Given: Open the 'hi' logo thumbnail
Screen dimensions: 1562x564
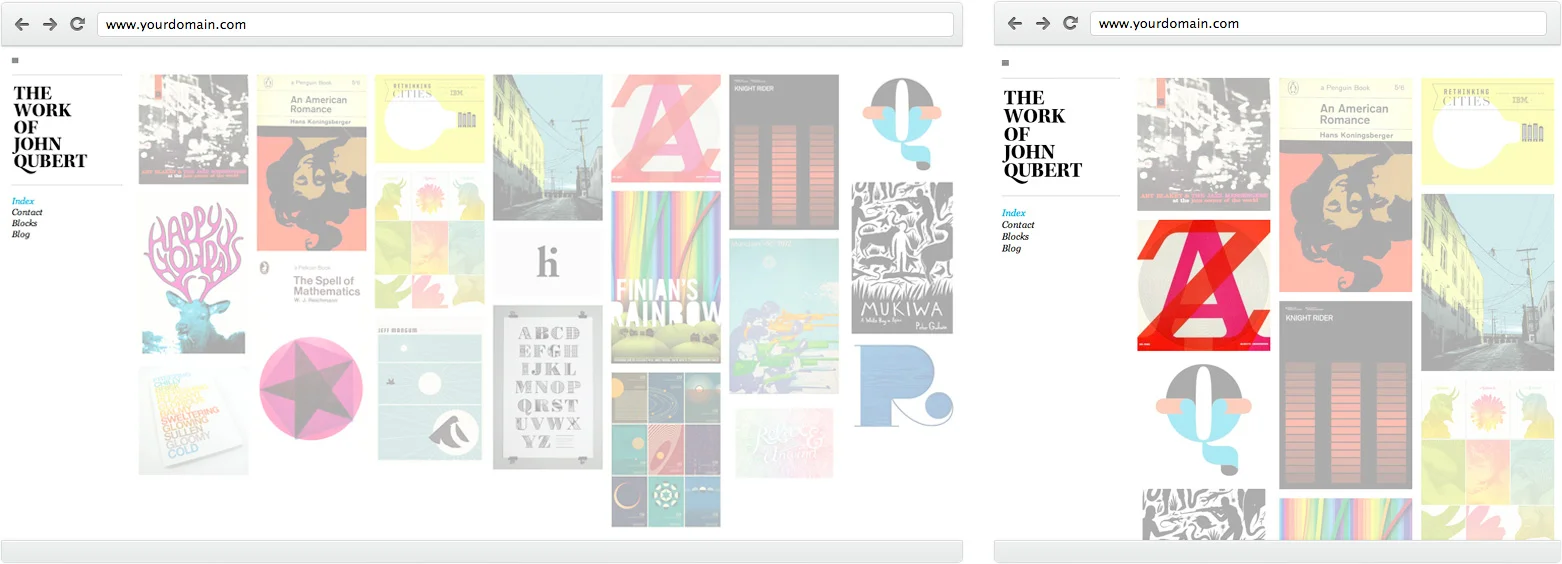Looking at the screenshot, I should coord(548,263).
